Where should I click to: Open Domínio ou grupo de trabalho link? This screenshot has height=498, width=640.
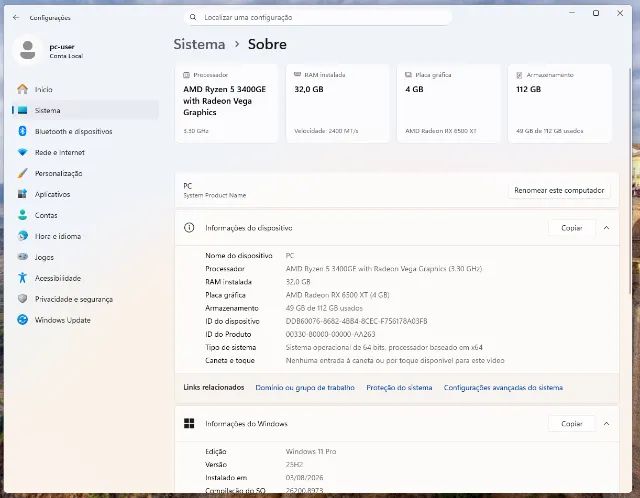point(305,387)
